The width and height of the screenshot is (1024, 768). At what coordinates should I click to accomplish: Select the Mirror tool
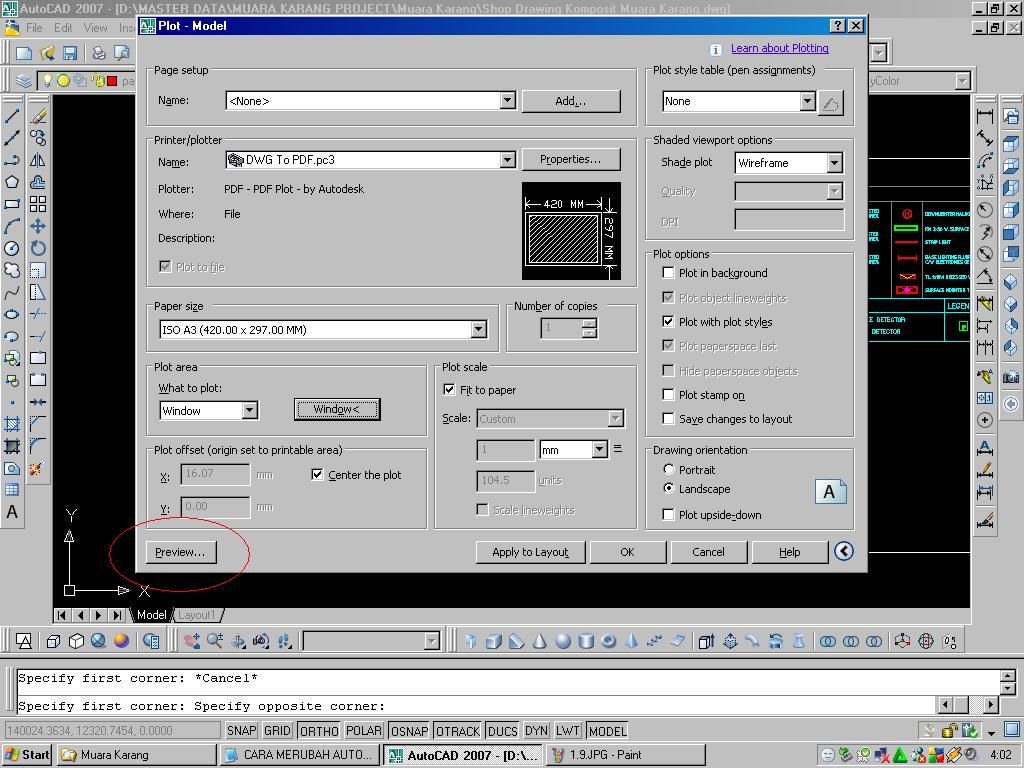[38, 160]
